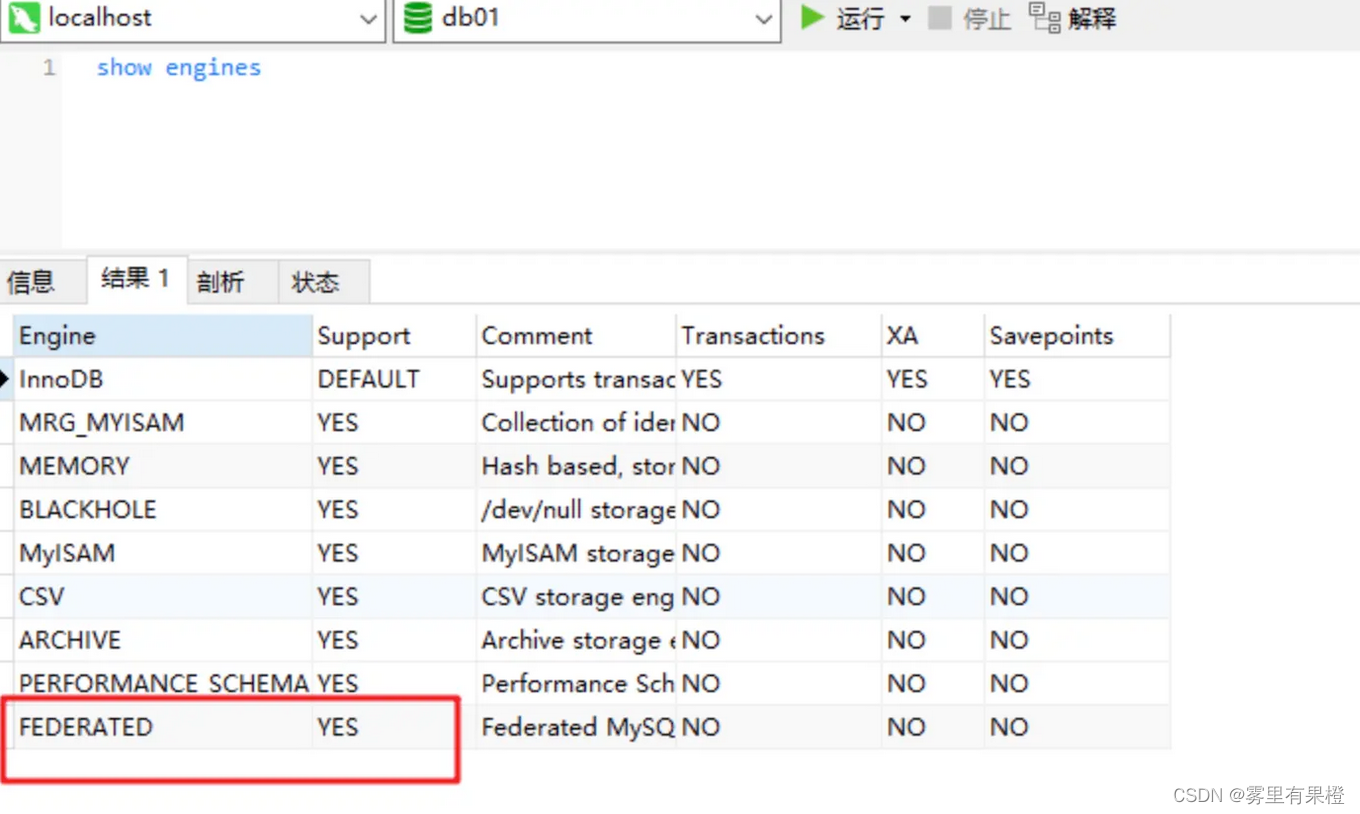
Task: Click the 'MyISAM storage' comment cell
Action: pyautogui.click(x=577, y=553)
